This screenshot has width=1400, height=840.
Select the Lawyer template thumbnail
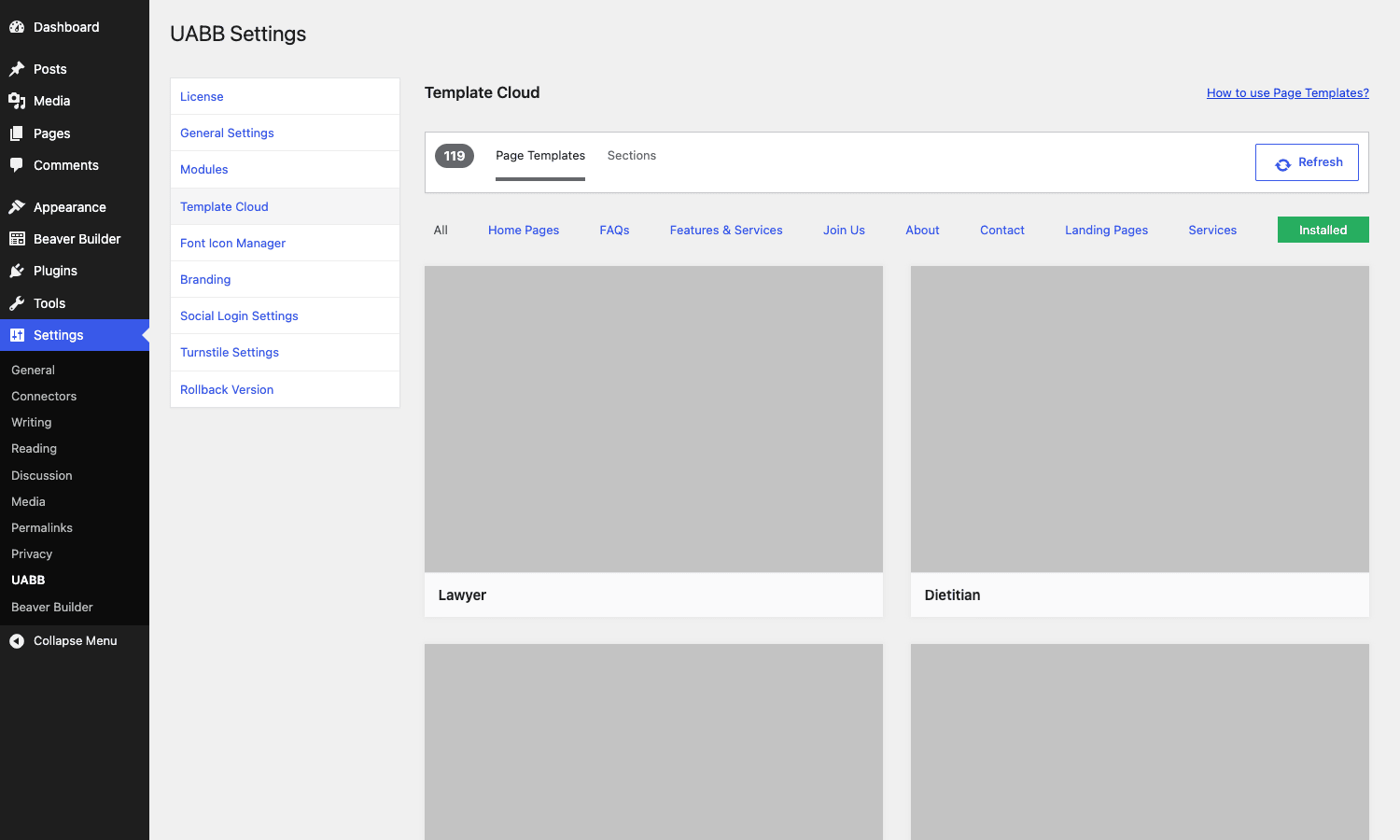pyautogui.click(x=653, y=419)
